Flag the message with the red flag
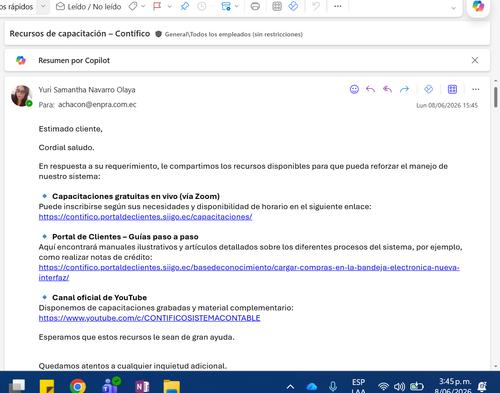 coord(157,6)
